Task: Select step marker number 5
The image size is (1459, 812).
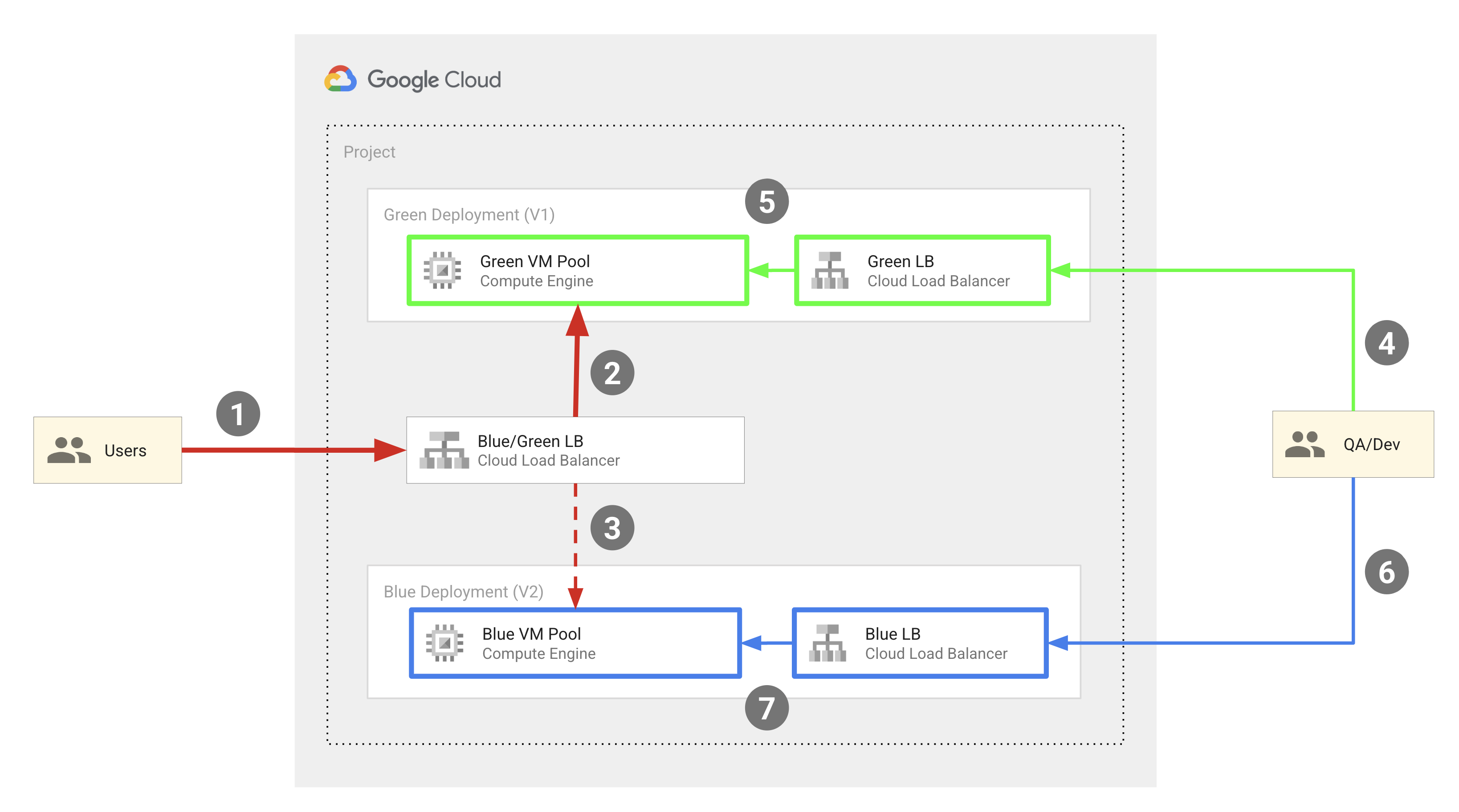Action: pos(766,201)
